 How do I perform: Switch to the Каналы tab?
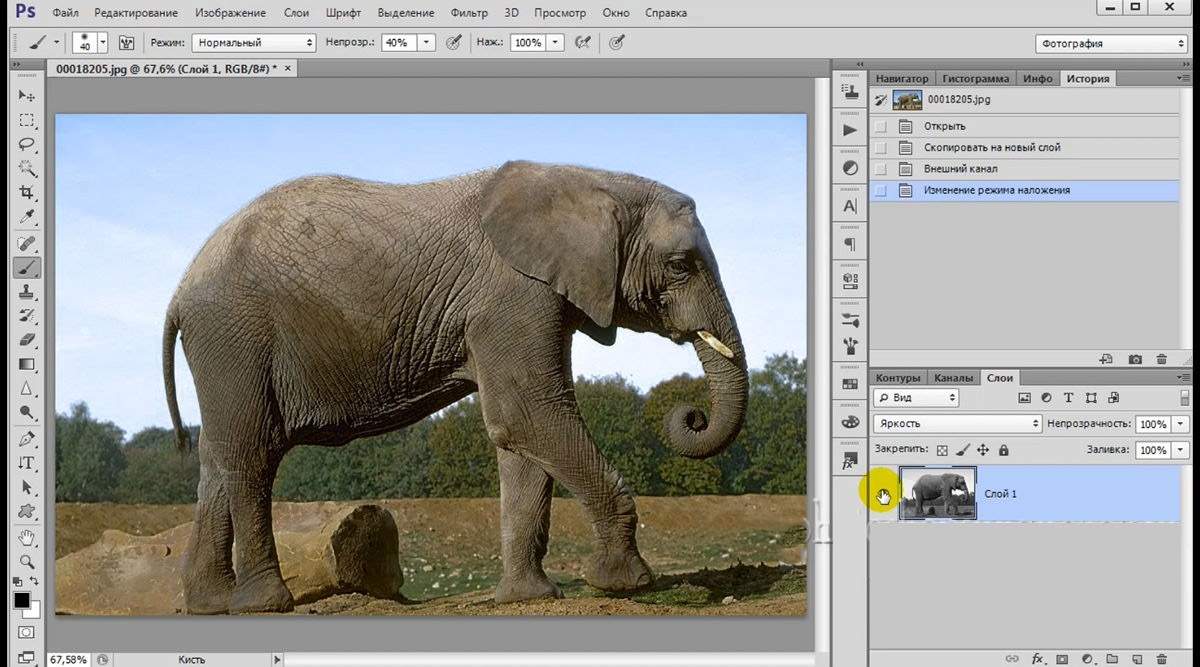click(x=953, y=378)
